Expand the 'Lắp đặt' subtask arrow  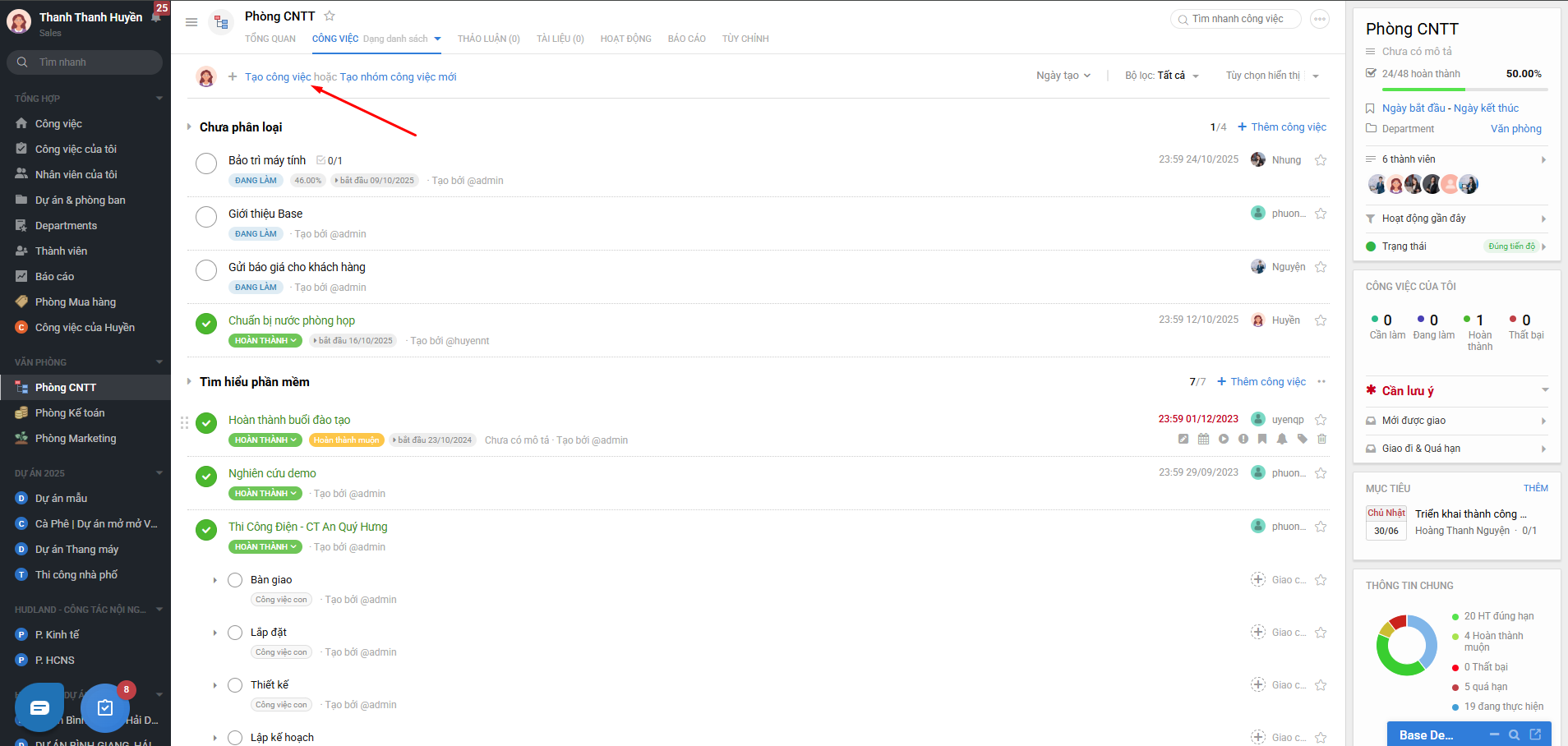(x=215, y=633)
